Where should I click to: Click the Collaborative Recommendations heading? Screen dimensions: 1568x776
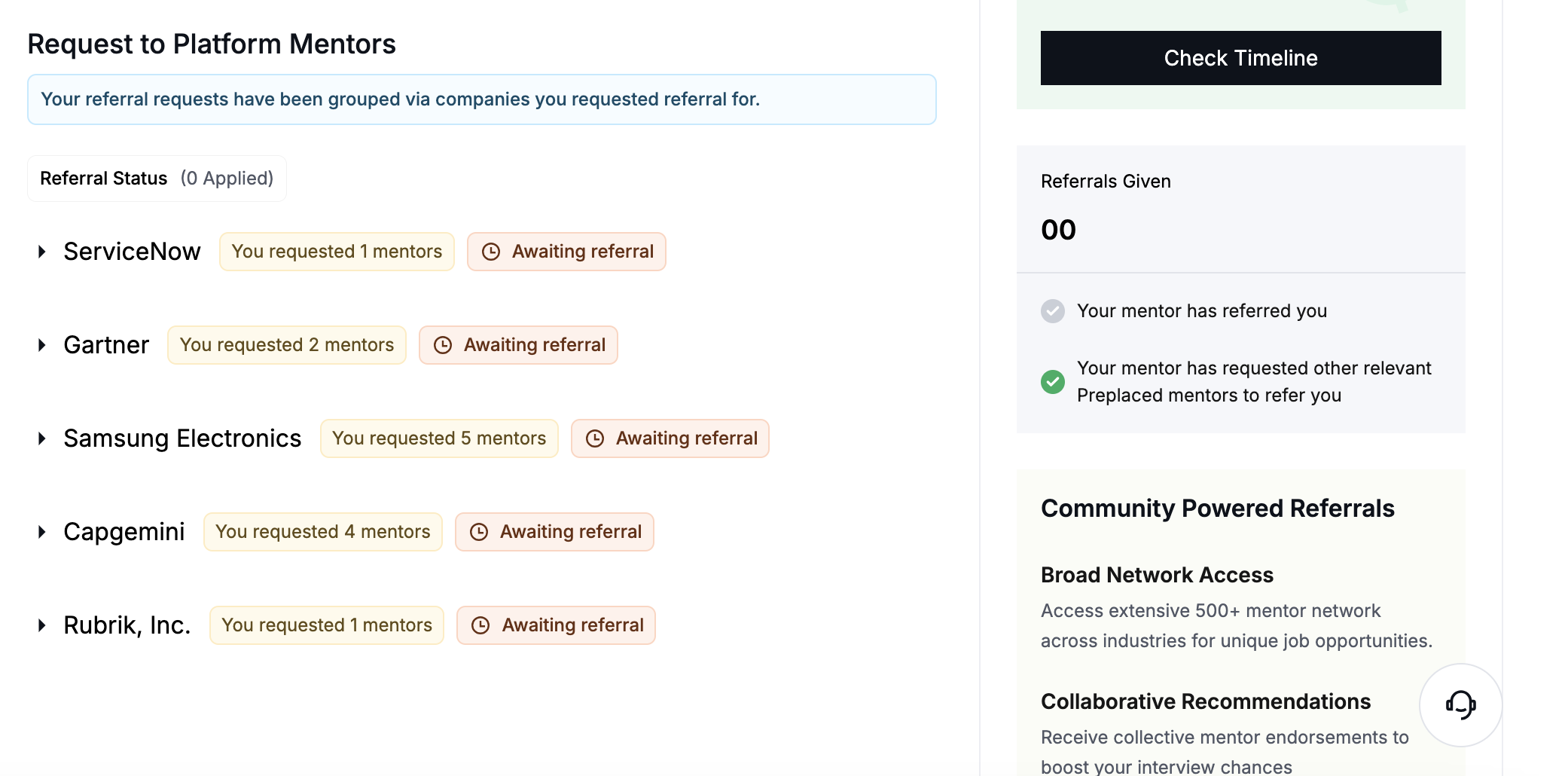click(x=1205, y=701)
